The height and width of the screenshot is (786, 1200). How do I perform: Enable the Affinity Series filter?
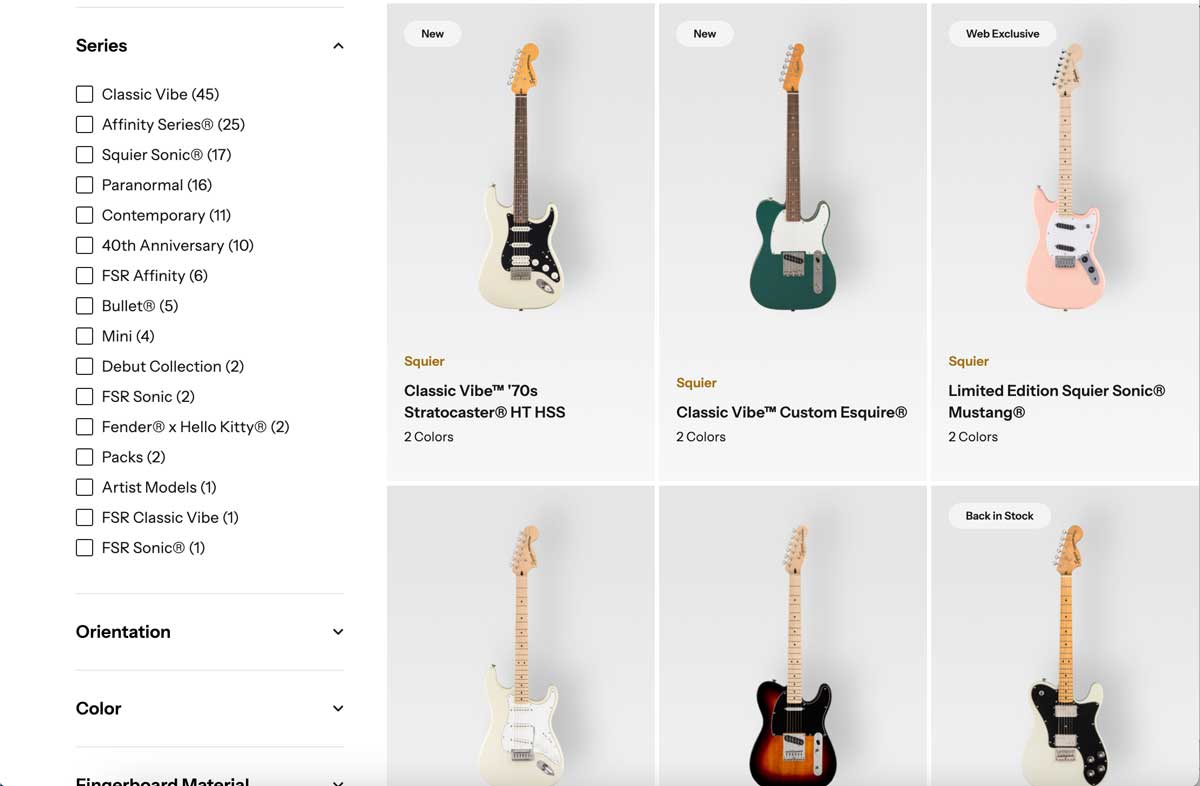point(84,124)
